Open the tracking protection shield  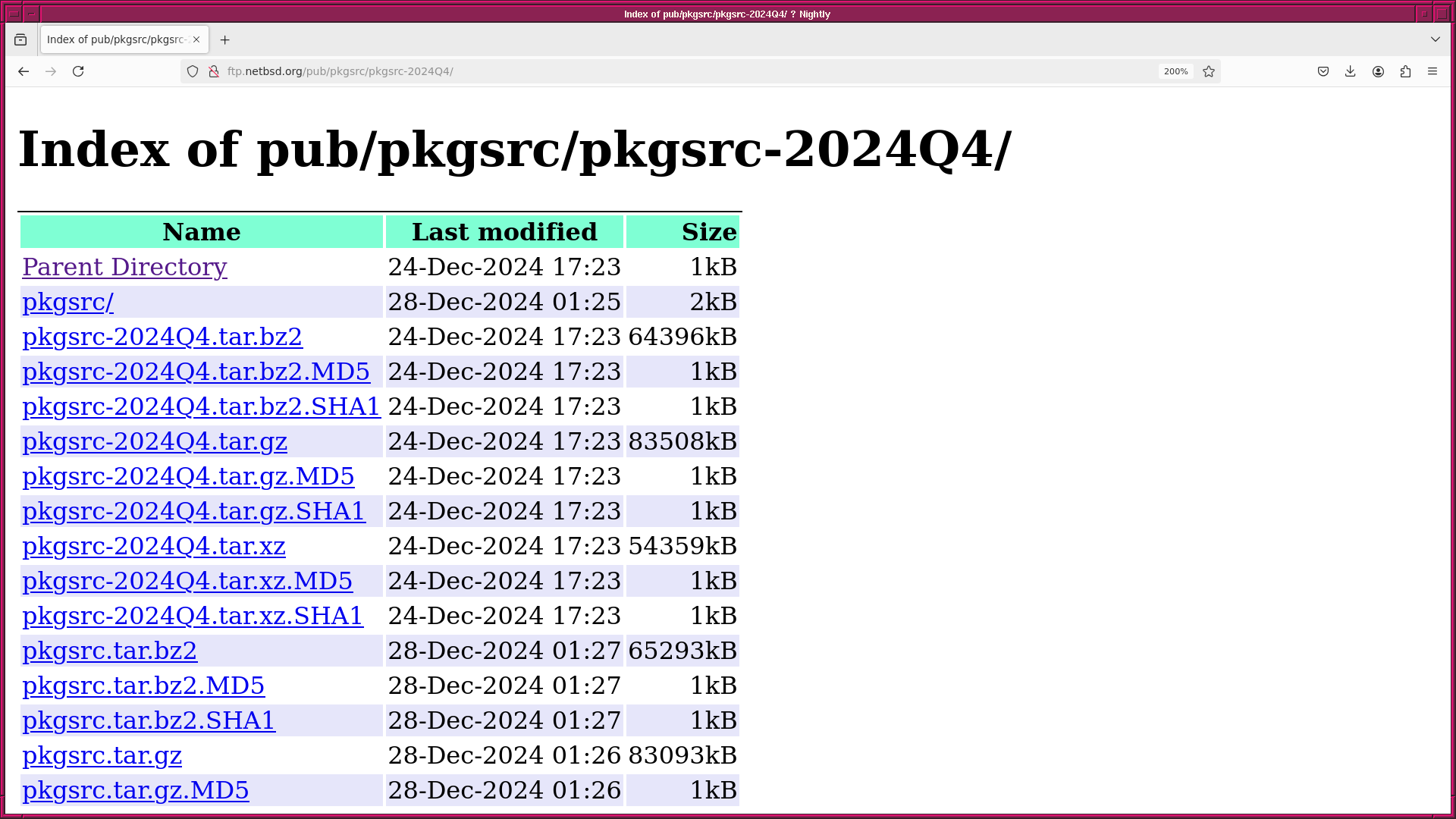tap(193, 71)
